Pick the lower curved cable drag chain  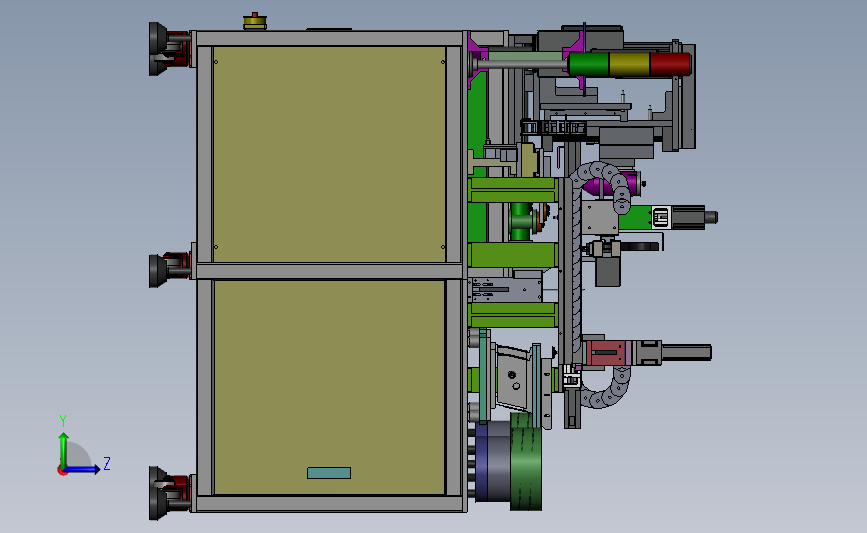point(607,388)
